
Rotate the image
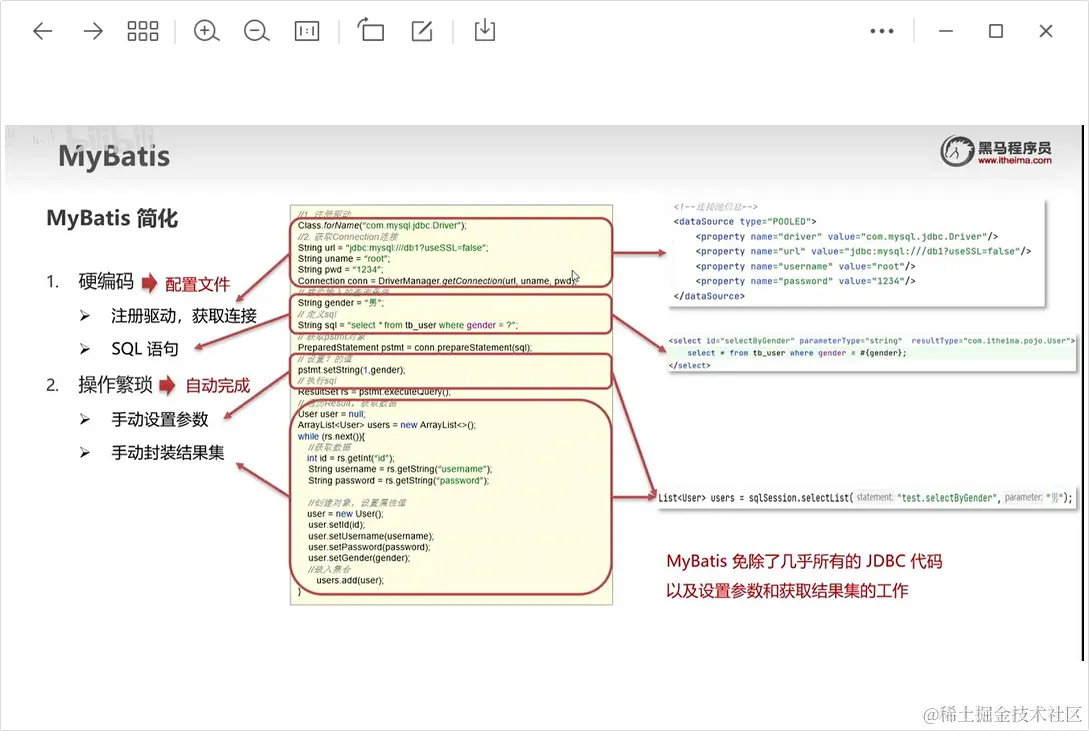(371, 31)
